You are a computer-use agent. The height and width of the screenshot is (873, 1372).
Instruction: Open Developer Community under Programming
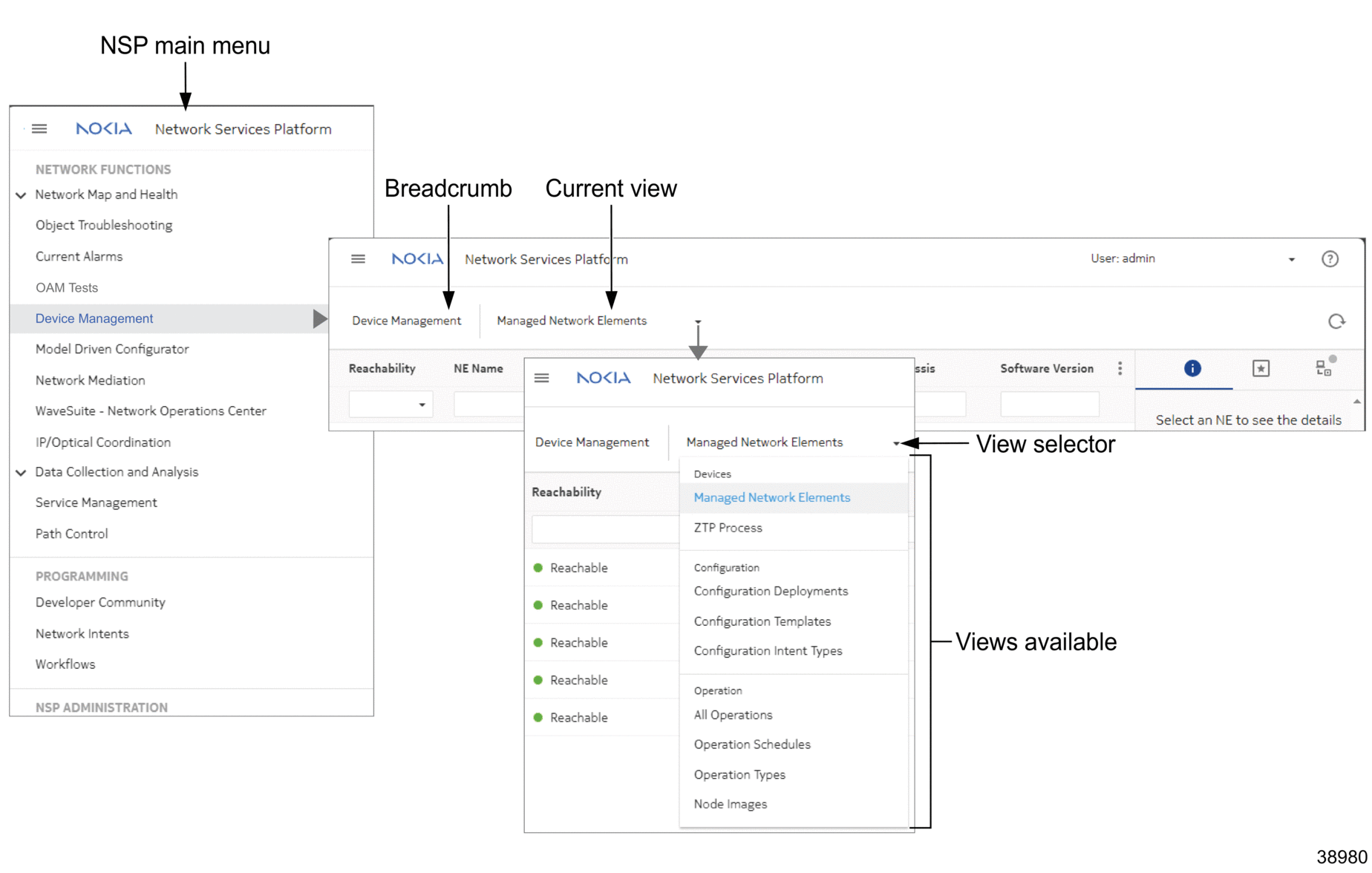[100, 603]
